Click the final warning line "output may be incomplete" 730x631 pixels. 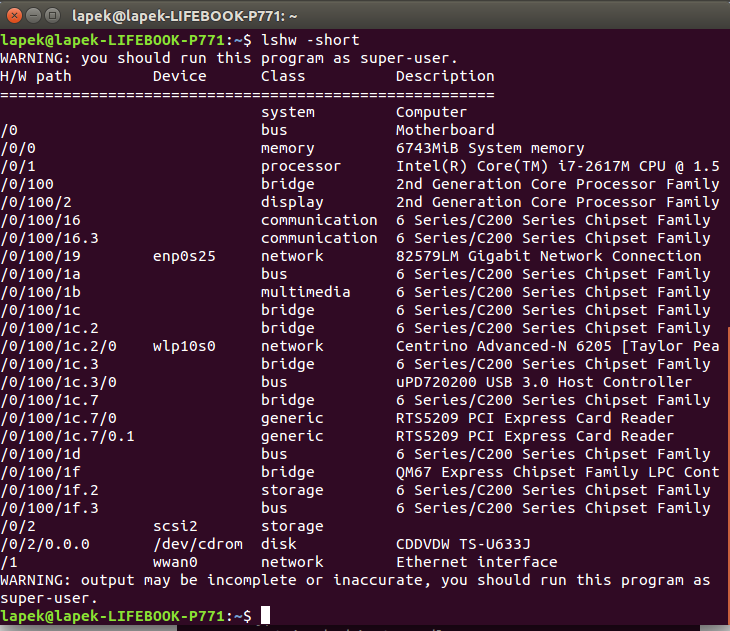355,580
